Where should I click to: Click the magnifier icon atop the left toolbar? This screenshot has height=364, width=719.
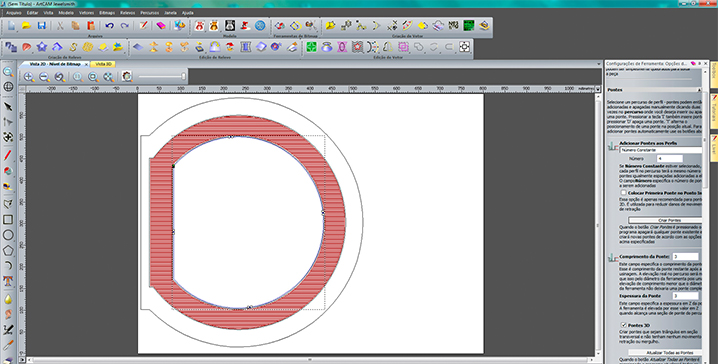(8, 72)
